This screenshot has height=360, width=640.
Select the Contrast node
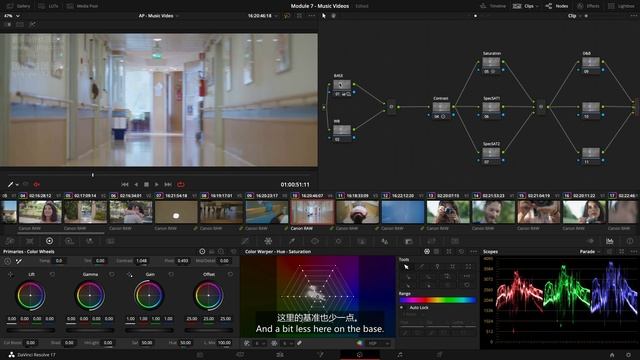(441, 108)
